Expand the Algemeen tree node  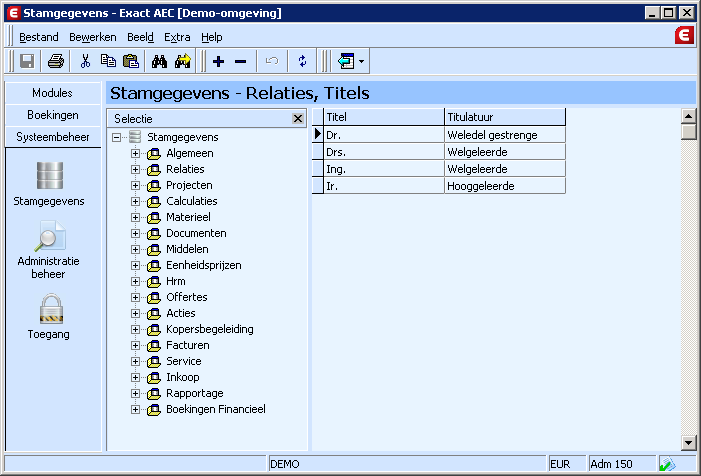[x=135, y=153]
